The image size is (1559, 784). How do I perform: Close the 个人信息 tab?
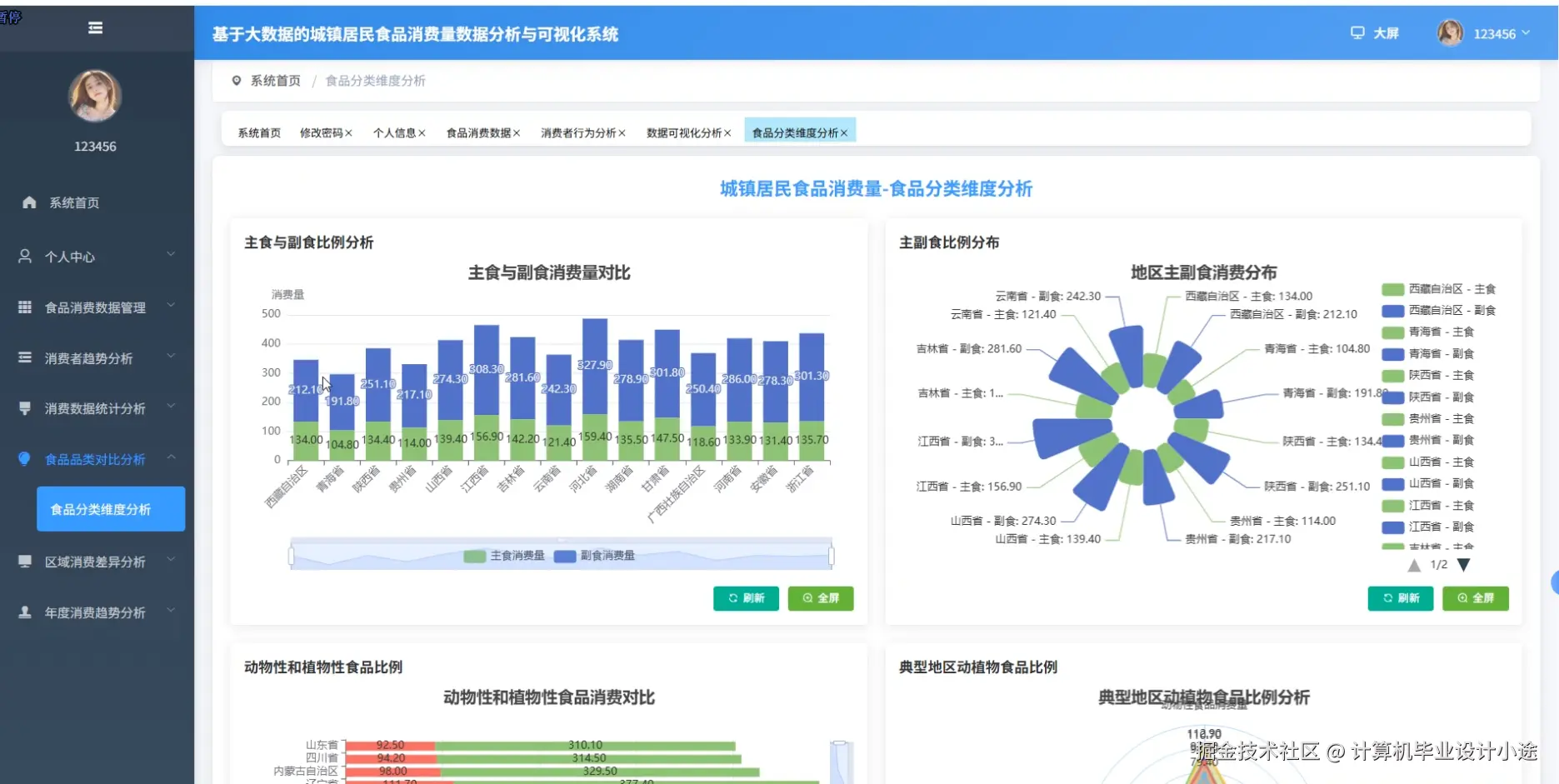click(422, 133)
